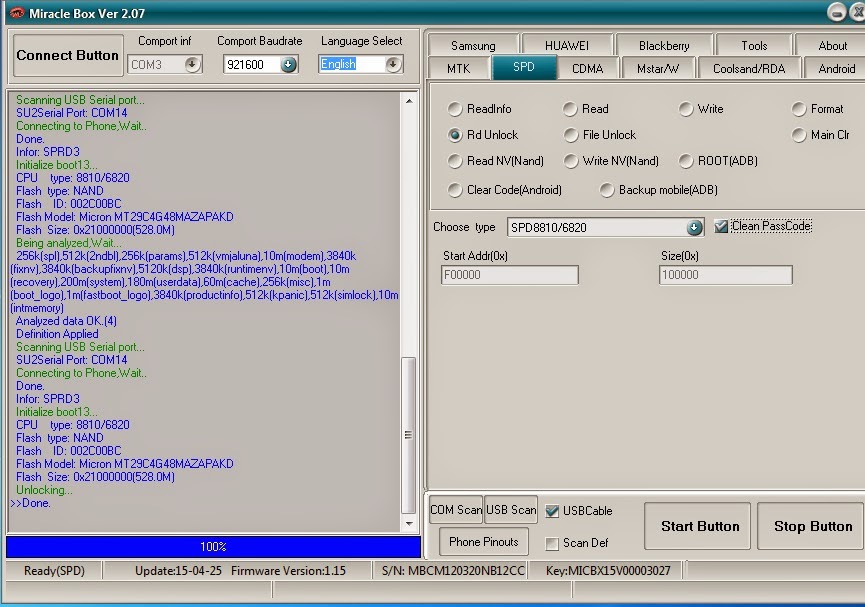Open the Tools tab

(754, 45)
